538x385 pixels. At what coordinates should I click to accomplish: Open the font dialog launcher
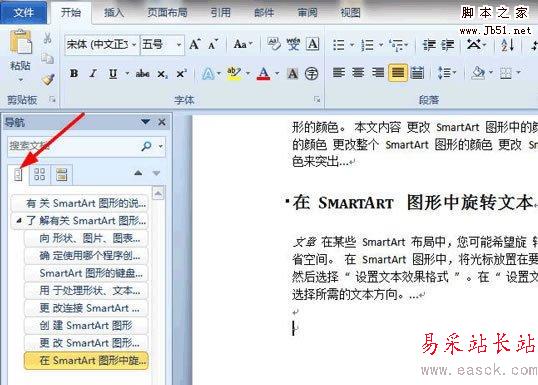coord(317,100)
